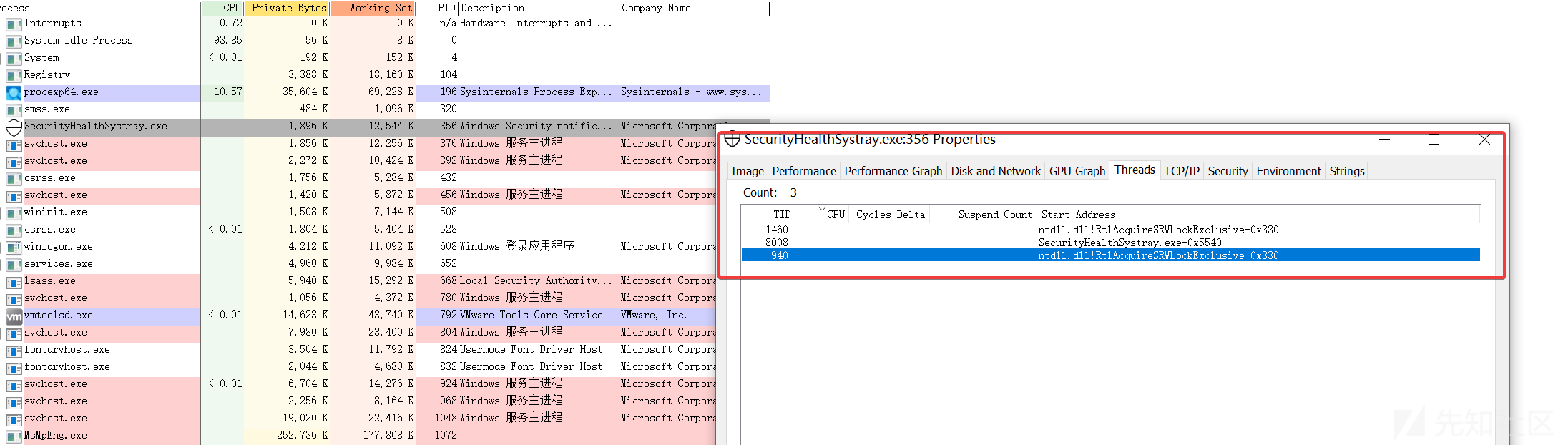Select the procexp64.exe process row
The image size is (1568, 445).
click(386, 92)
